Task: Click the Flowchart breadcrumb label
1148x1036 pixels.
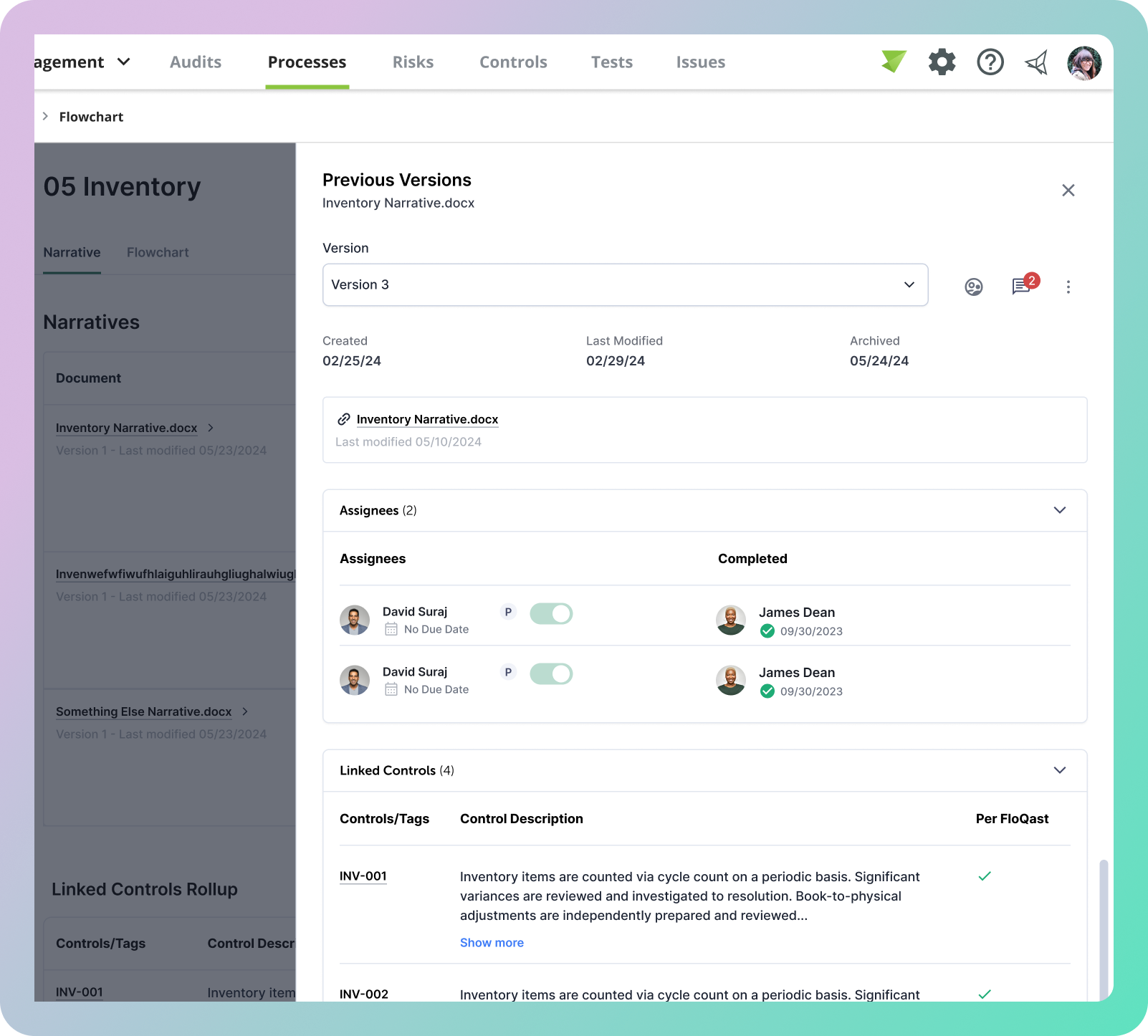Action: pyautogui.click(x=91, y=117)
